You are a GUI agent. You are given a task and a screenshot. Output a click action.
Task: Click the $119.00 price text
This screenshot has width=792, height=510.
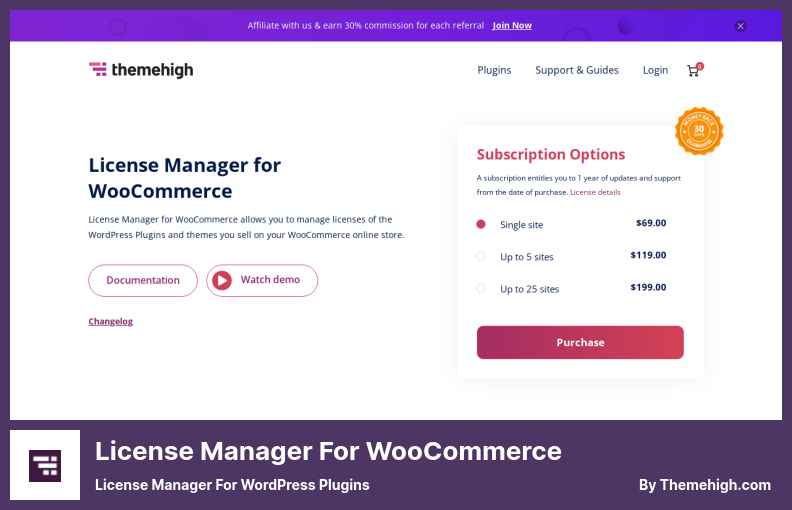tap(648, 256)
